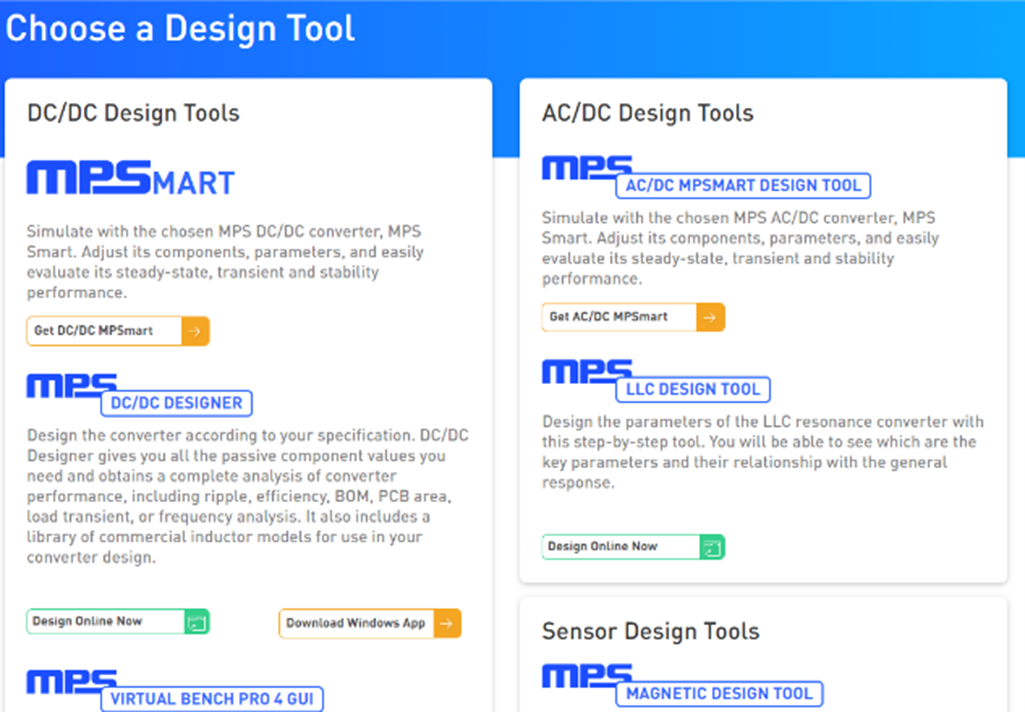Click the orange arrow on Download Windows App

pos(447,623)
